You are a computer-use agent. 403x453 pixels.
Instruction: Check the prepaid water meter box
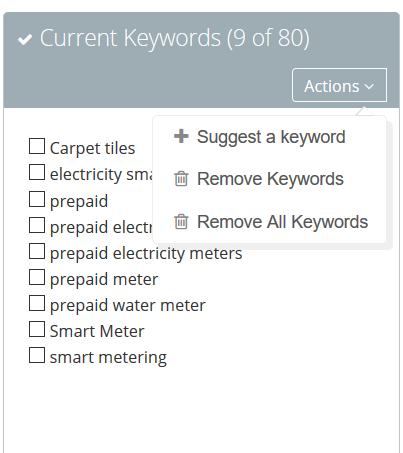(x=37, y=303)
